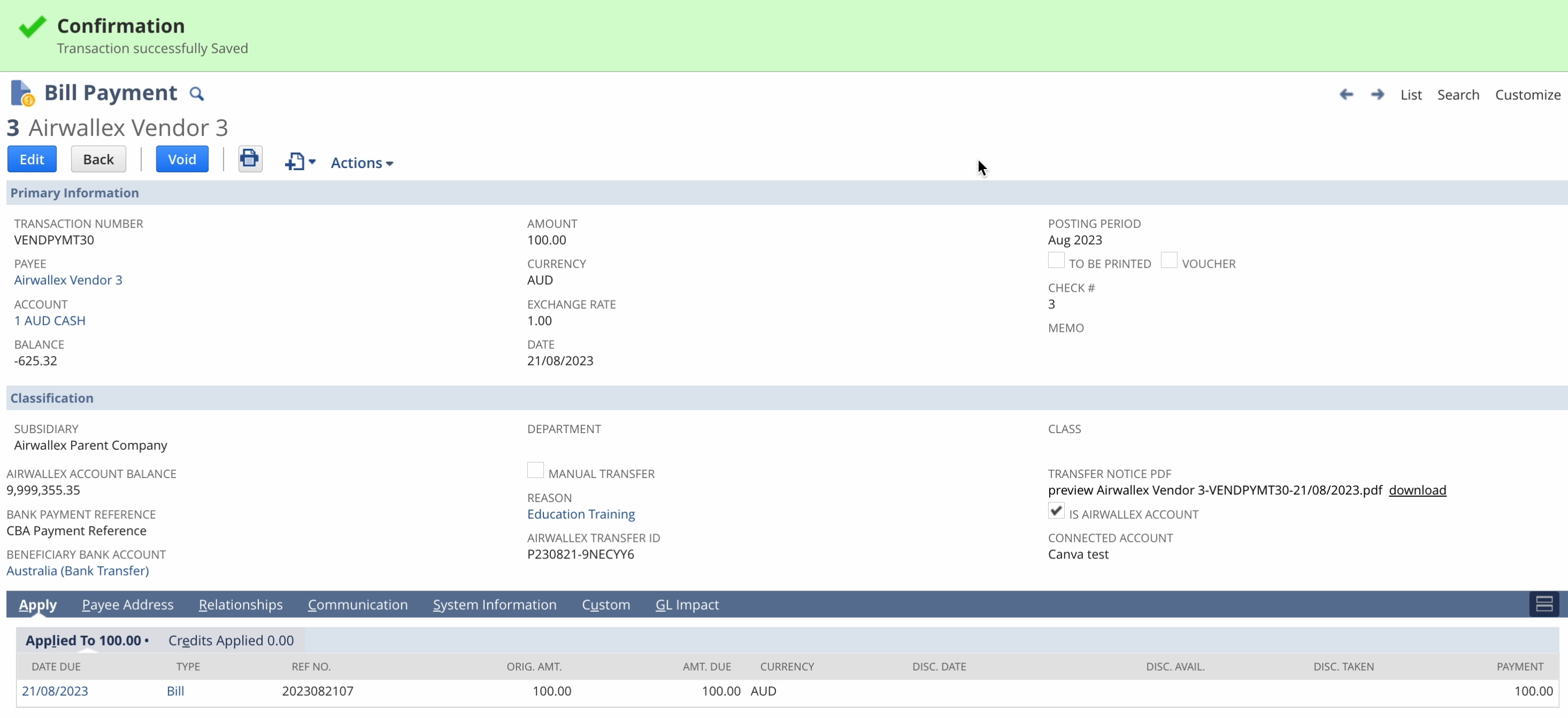Click the print icon button

[250, 159]
